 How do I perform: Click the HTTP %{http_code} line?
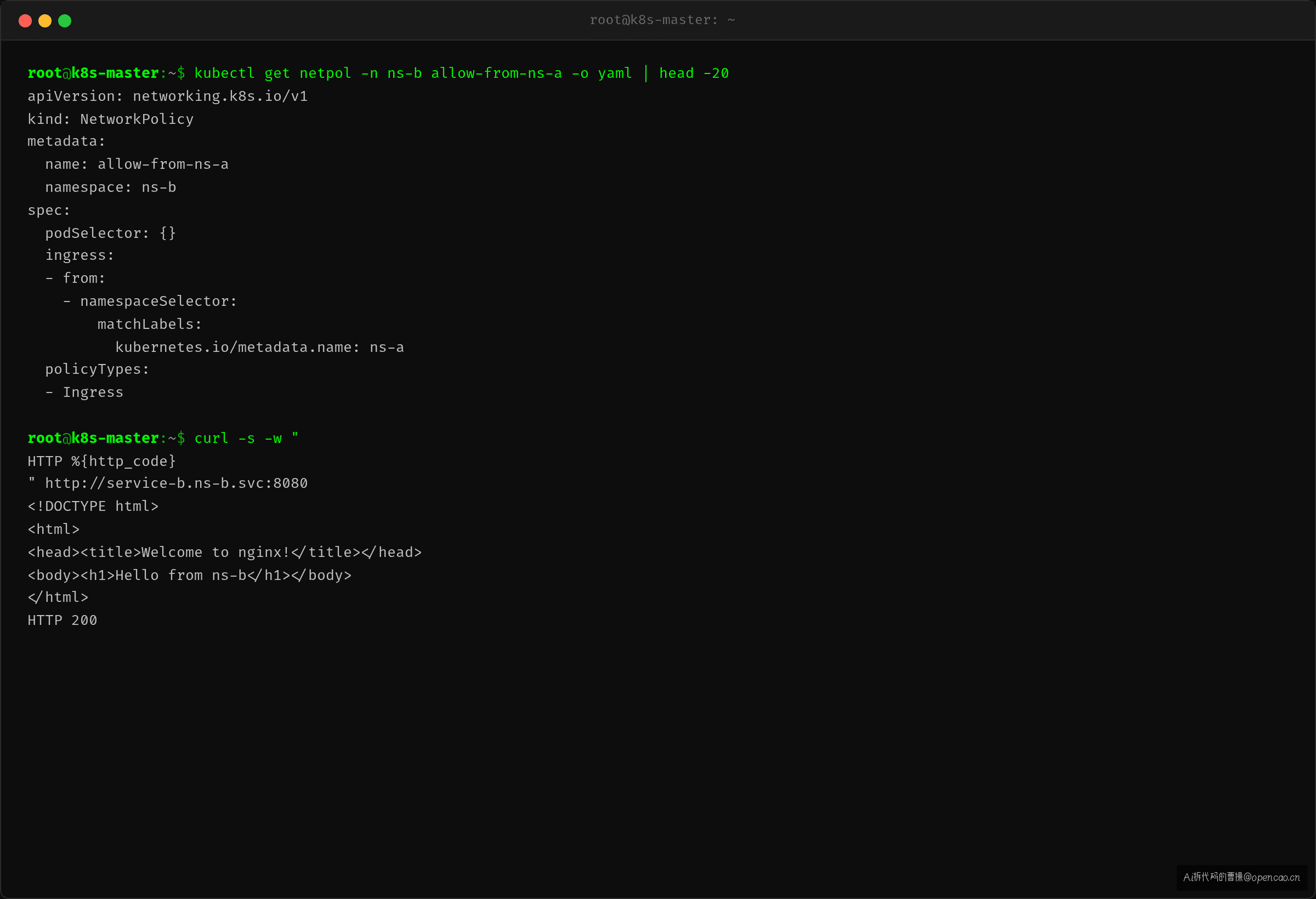(102, 462)
